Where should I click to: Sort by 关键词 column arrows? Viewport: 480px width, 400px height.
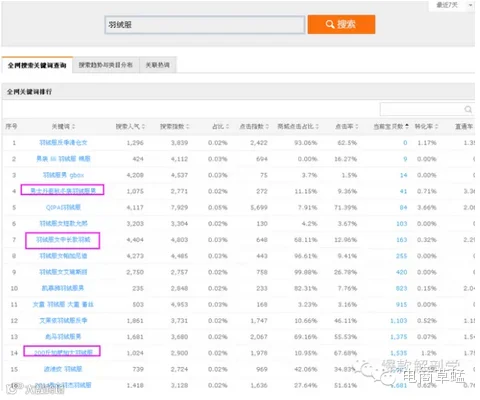pos(73,127)
